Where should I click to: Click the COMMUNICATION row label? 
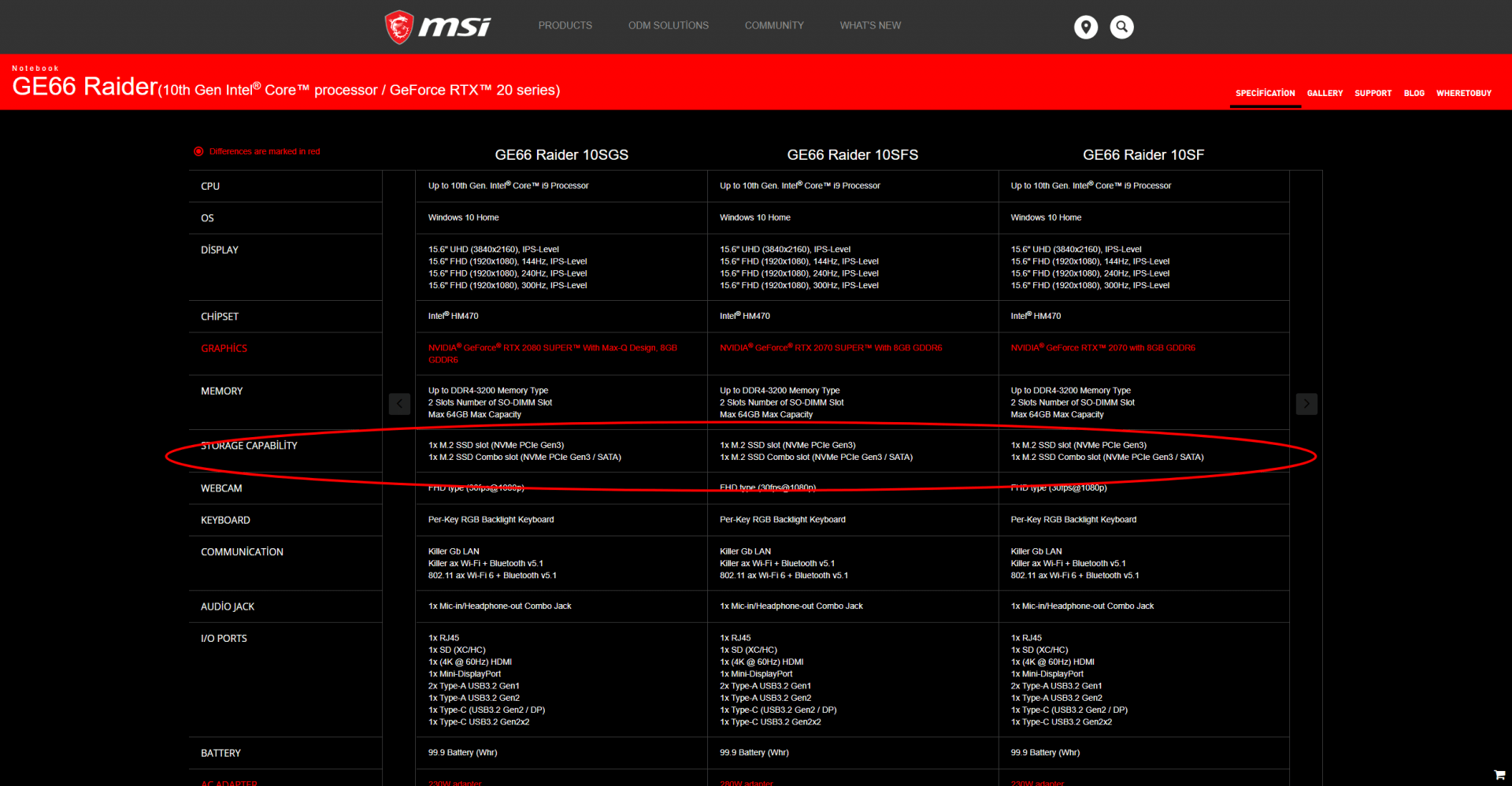(242, 552)
